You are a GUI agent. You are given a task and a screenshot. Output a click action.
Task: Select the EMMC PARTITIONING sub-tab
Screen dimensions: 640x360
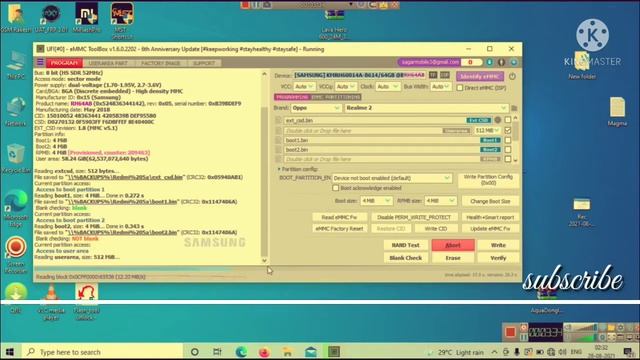[336, 97]
